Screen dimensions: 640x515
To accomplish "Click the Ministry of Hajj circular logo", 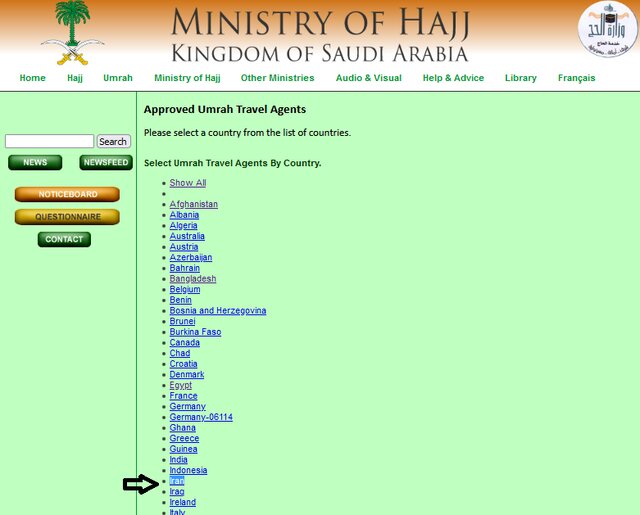I will click(x=607, y=29).
